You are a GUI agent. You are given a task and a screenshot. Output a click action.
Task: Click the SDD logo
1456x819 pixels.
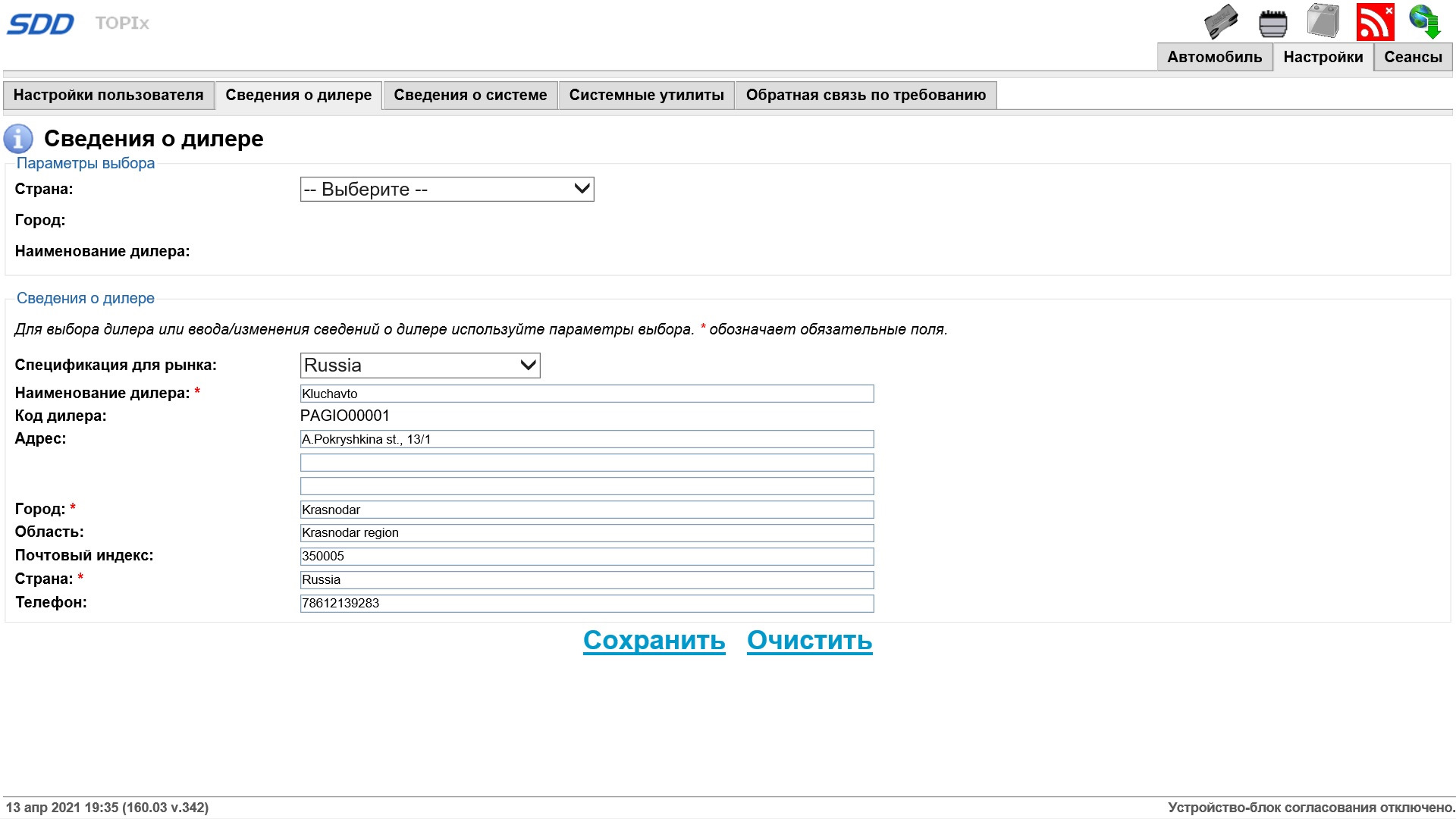coord(40,24)
